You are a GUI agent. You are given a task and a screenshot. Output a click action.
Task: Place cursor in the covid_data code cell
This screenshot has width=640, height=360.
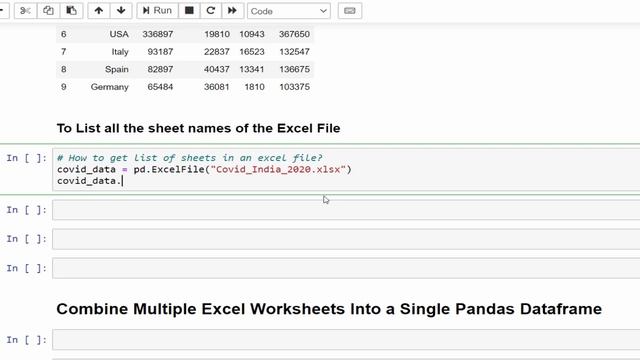[346, 169]
